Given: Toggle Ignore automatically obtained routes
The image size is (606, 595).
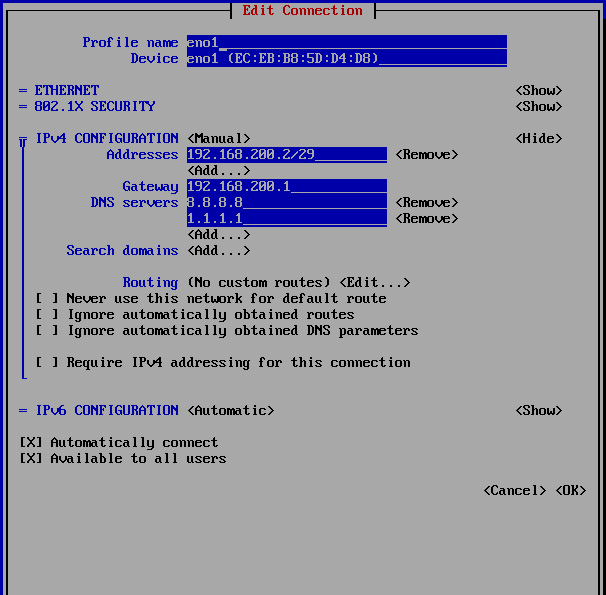Looking at the screenshot, I should [195, 314].
